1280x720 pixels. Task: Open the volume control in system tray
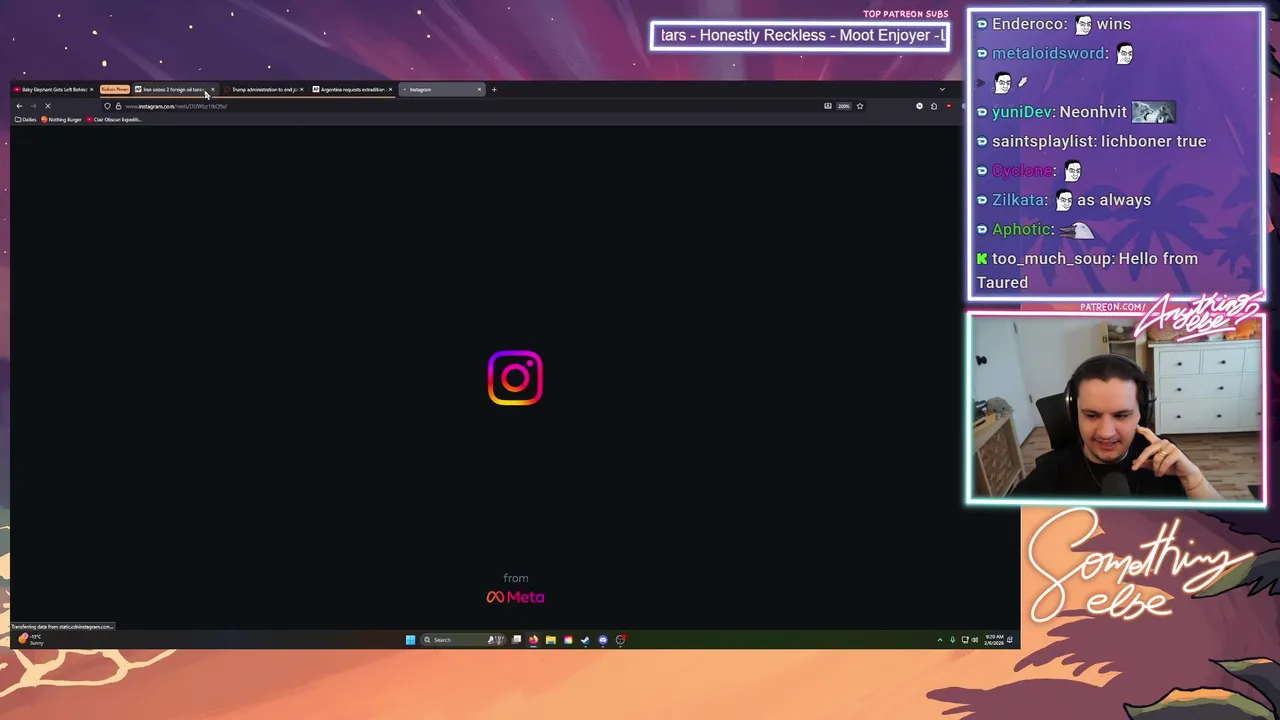975,640
